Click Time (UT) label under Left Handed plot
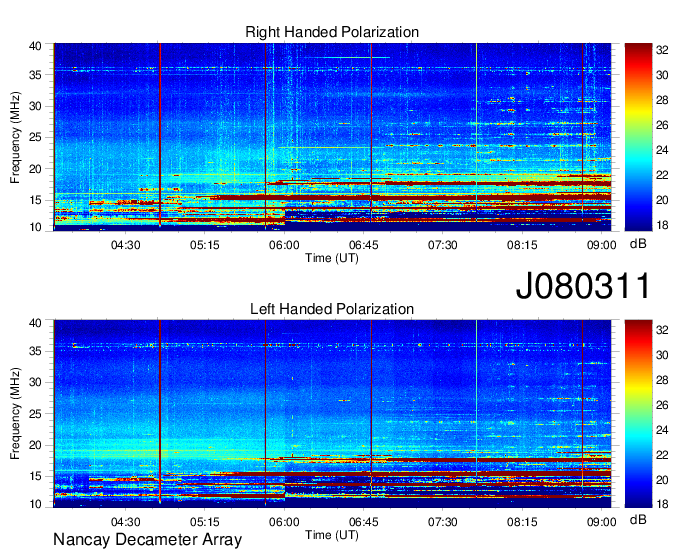 [x=332, y=536]
